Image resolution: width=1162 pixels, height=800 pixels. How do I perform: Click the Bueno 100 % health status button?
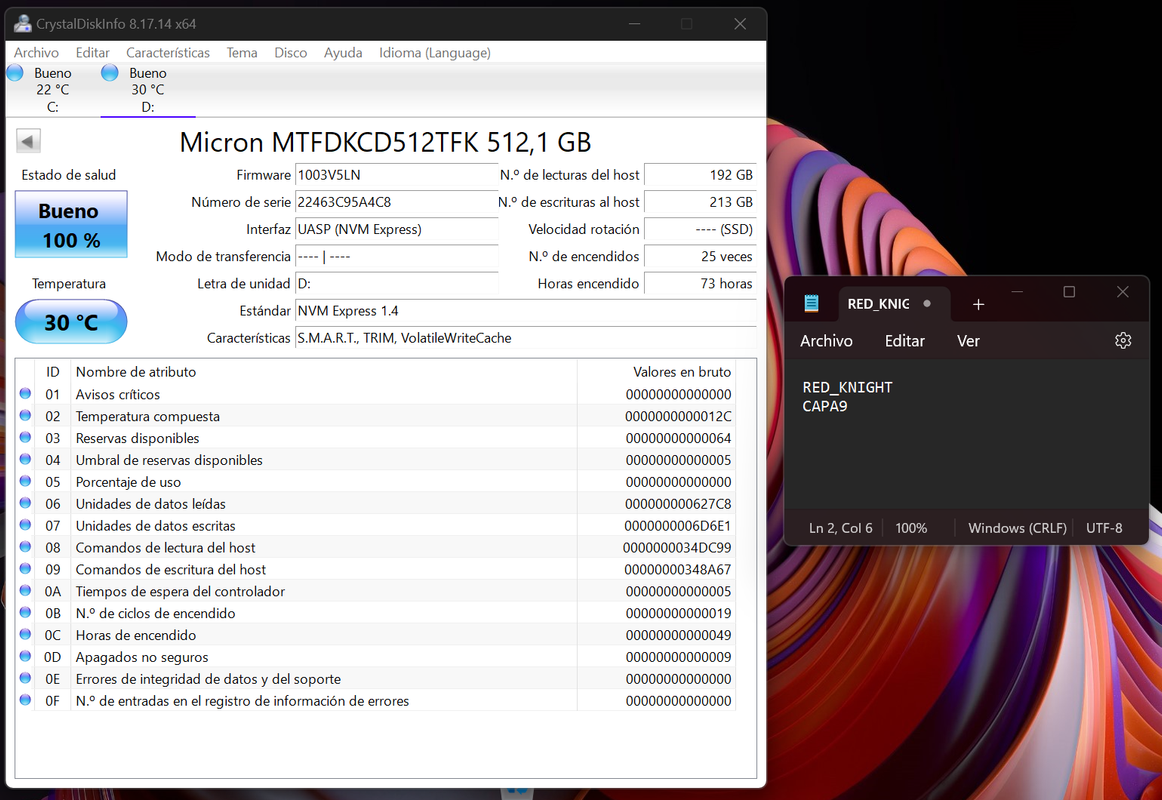point(71,224)
